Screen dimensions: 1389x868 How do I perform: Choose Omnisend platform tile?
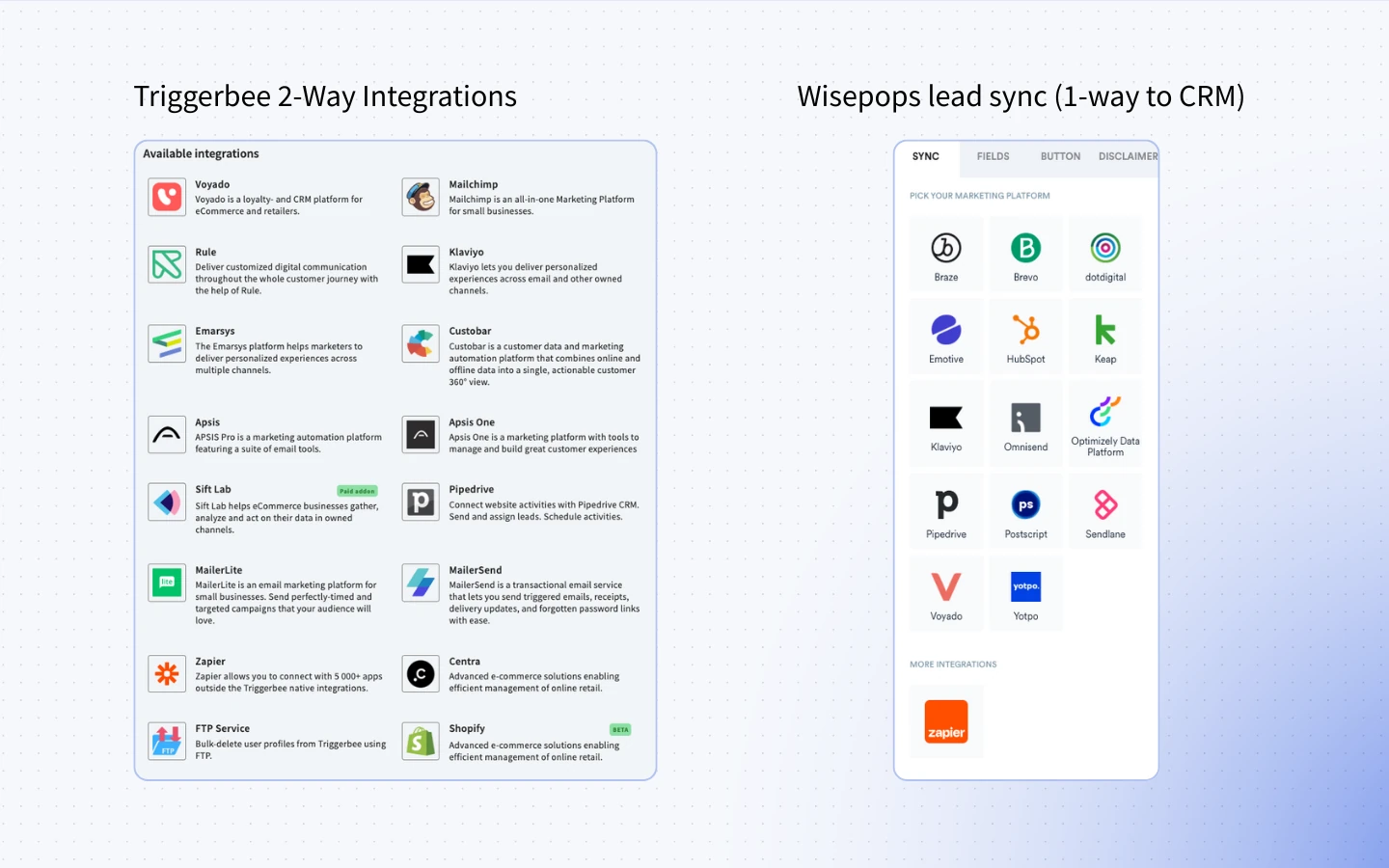pos(1025,424)
